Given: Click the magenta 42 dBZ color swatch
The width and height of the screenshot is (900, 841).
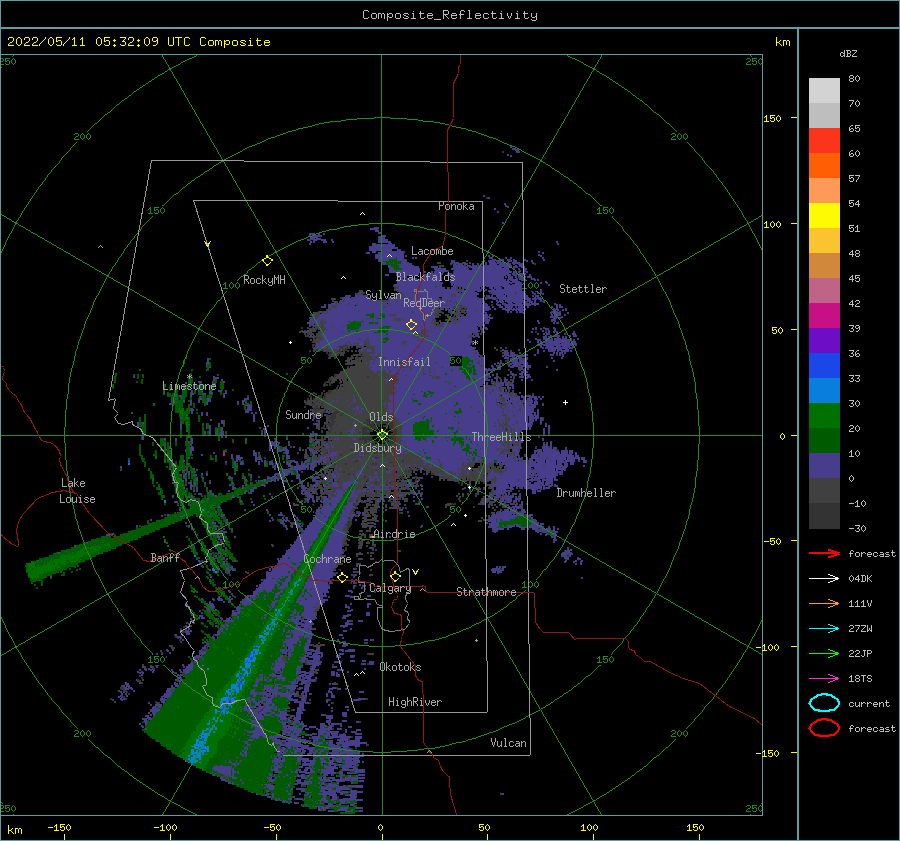Looking at the screenshot, I should click(824, 316).
